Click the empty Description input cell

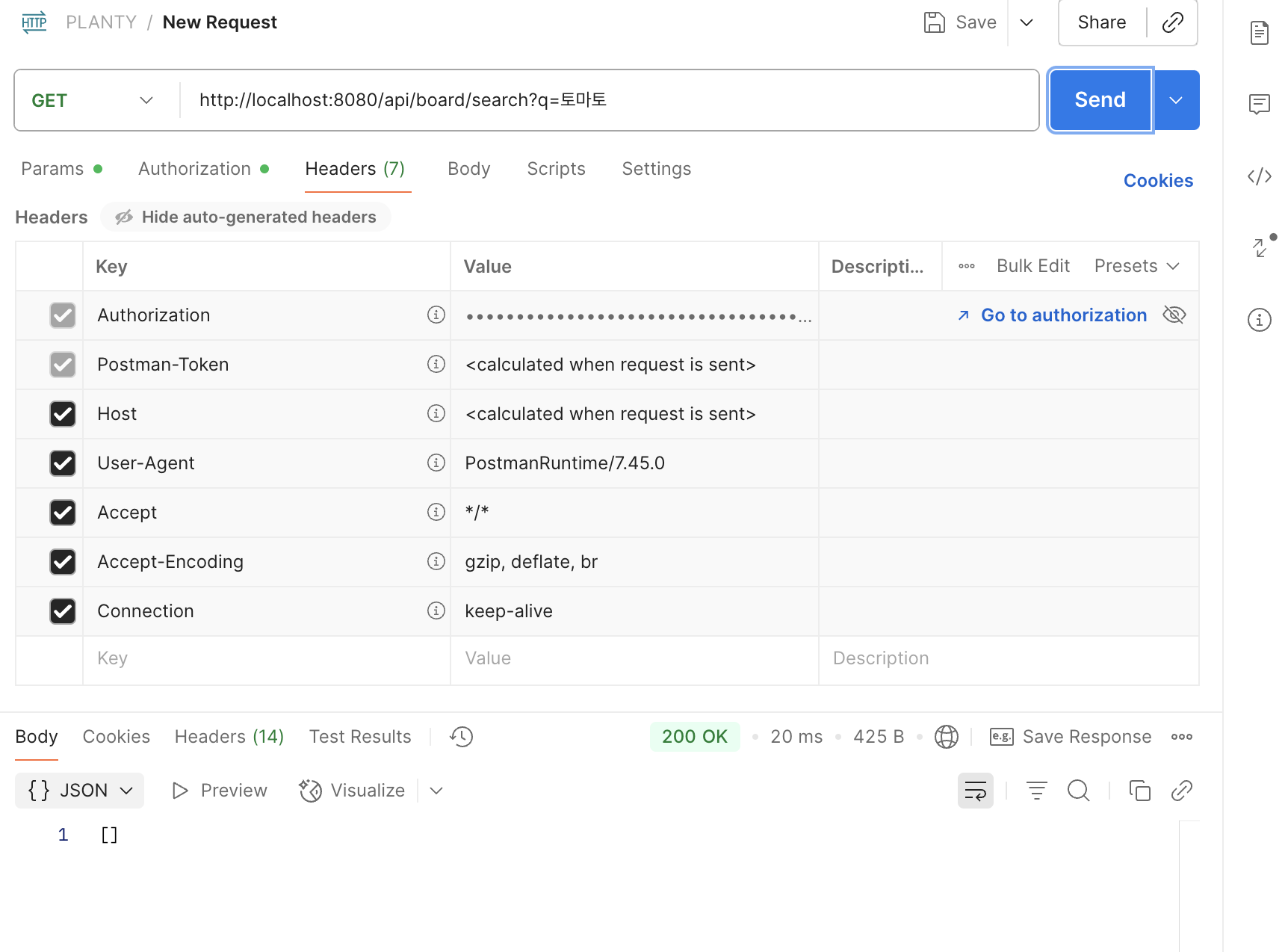(x=1009, y=658)
